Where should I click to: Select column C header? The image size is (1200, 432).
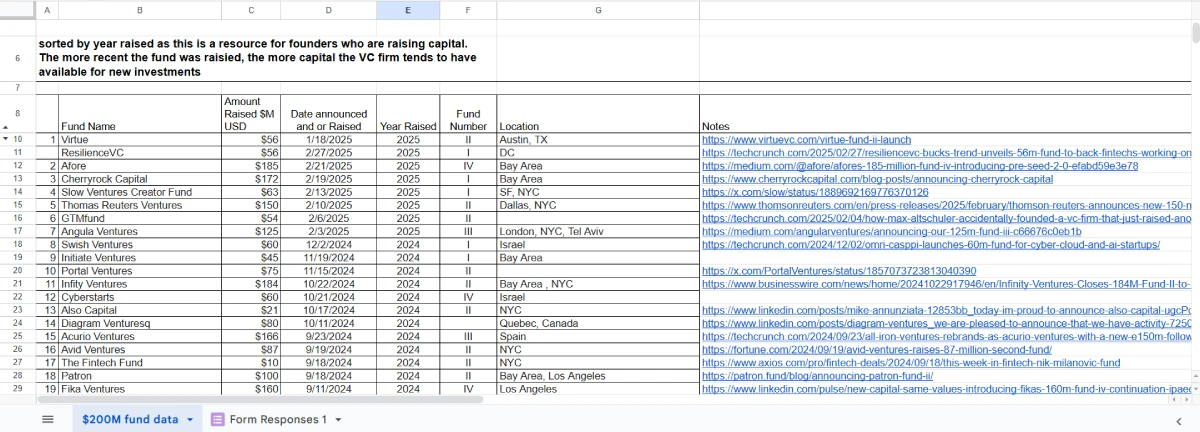coord(251,9)
